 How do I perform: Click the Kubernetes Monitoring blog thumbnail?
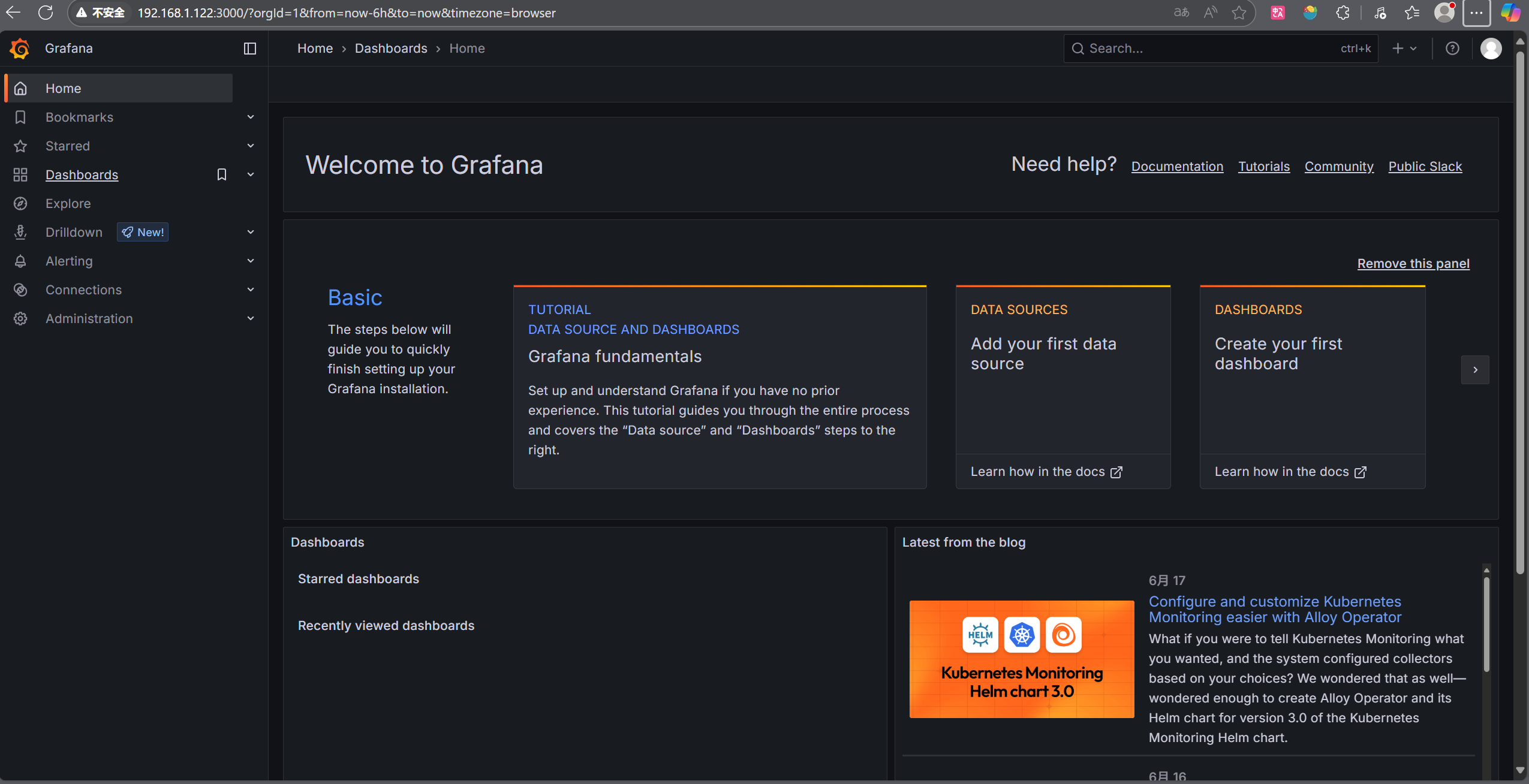click(x=1022, y=659)
